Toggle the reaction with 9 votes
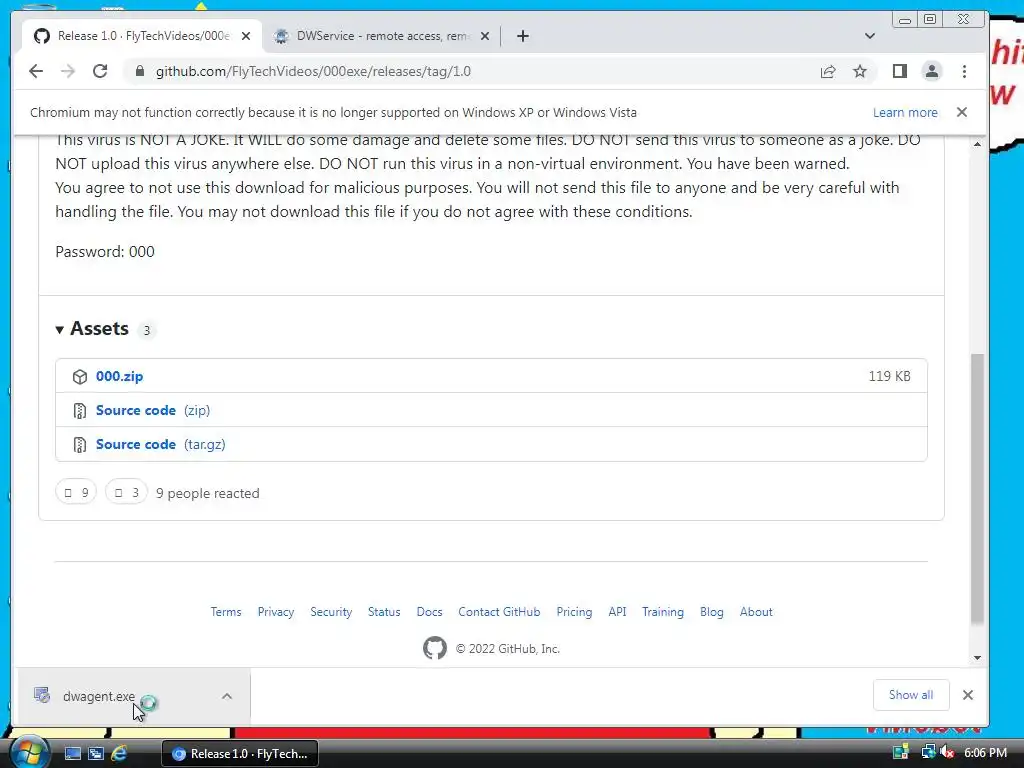1024x768 pixels. [76, 492]
